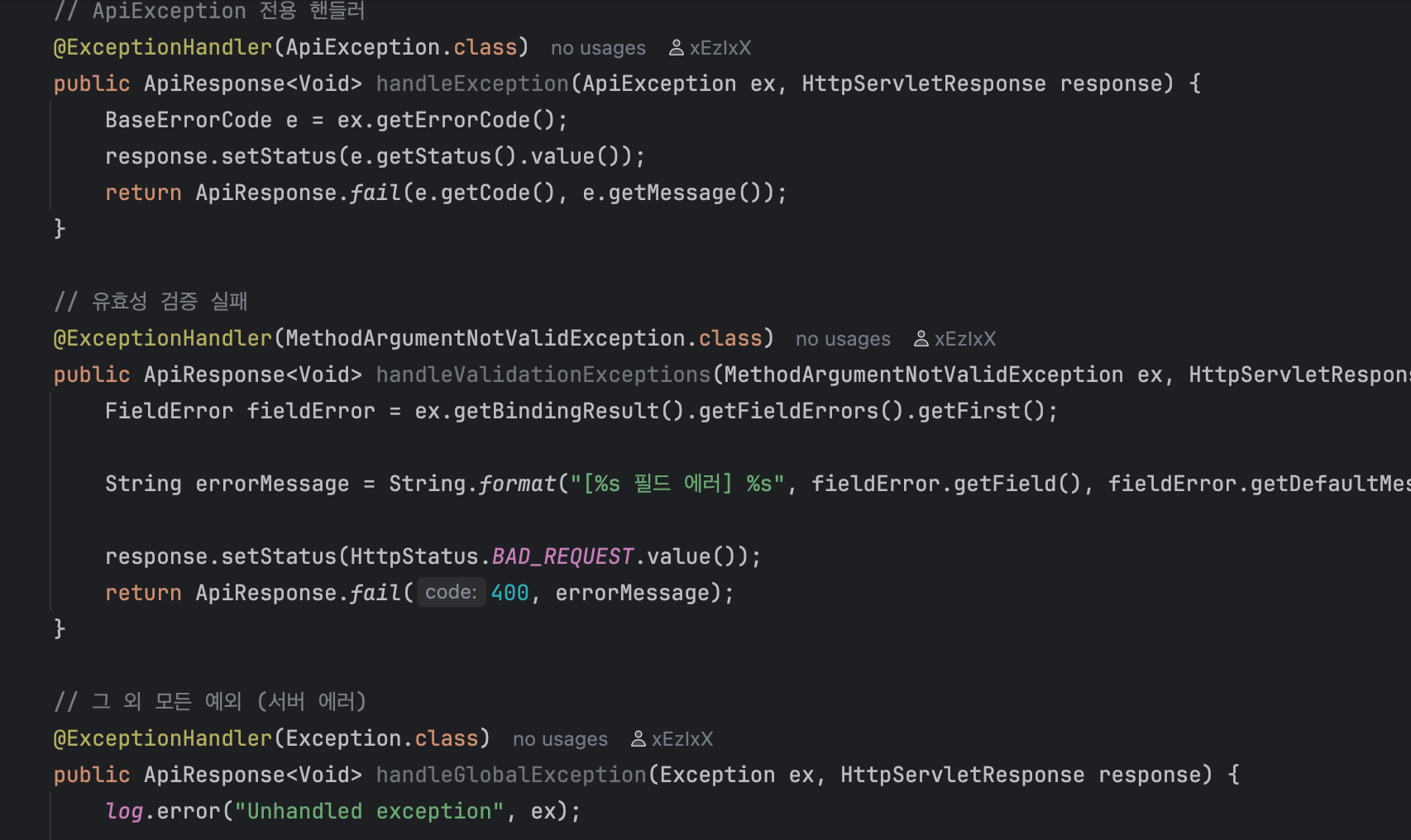Click the numeric literal 400

tap(509, 593)
